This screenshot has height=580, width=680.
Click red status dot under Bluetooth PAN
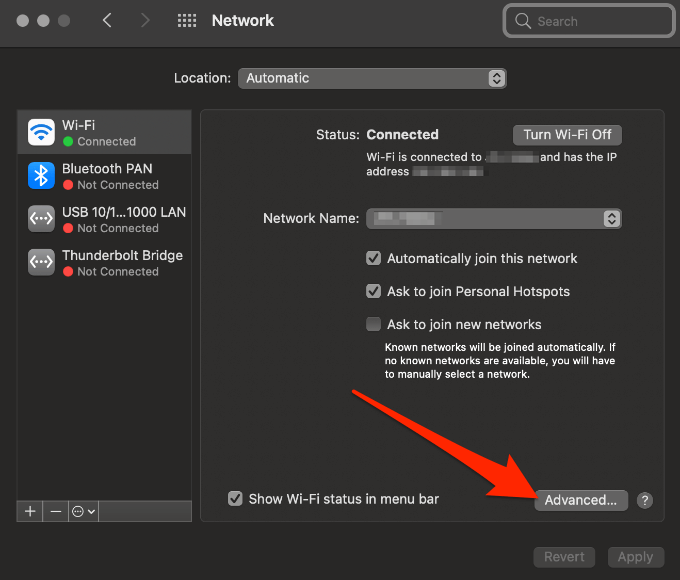(x=68, y=185)
